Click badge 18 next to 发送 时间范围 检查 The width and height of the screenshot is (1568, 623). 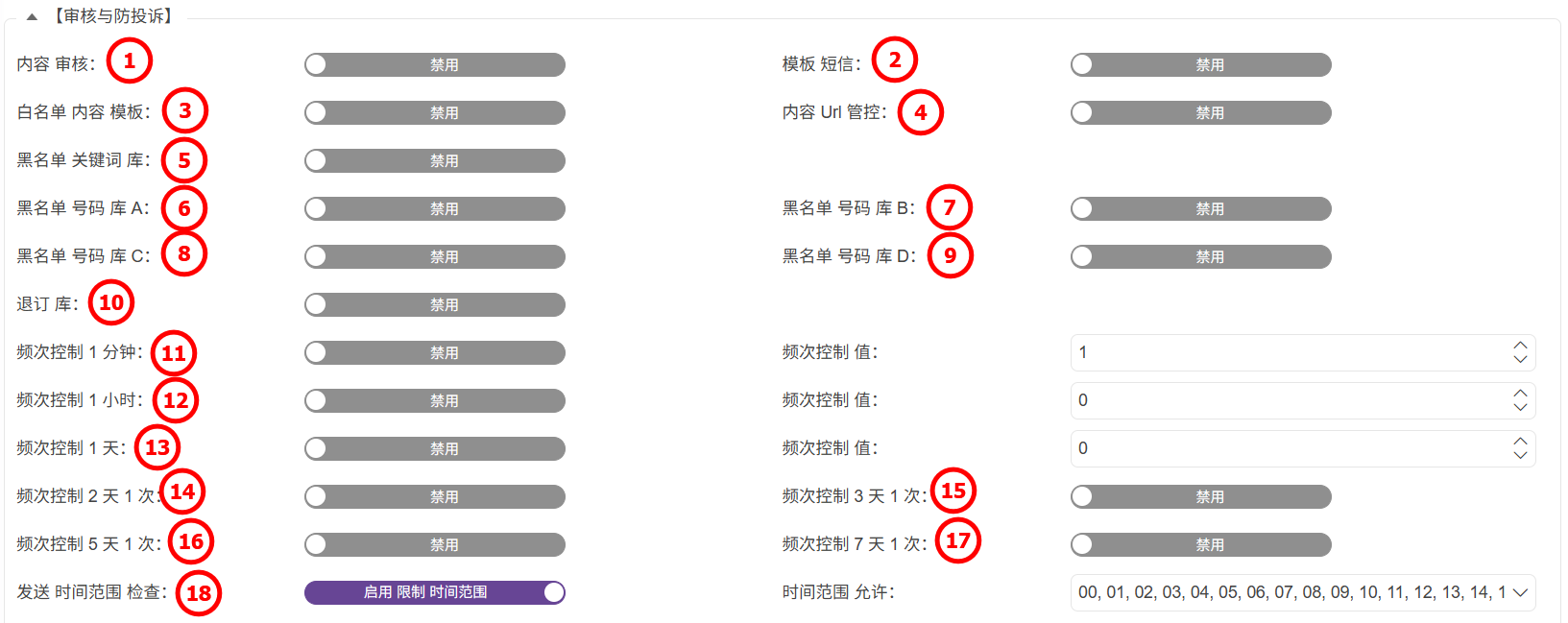[199, 593]
